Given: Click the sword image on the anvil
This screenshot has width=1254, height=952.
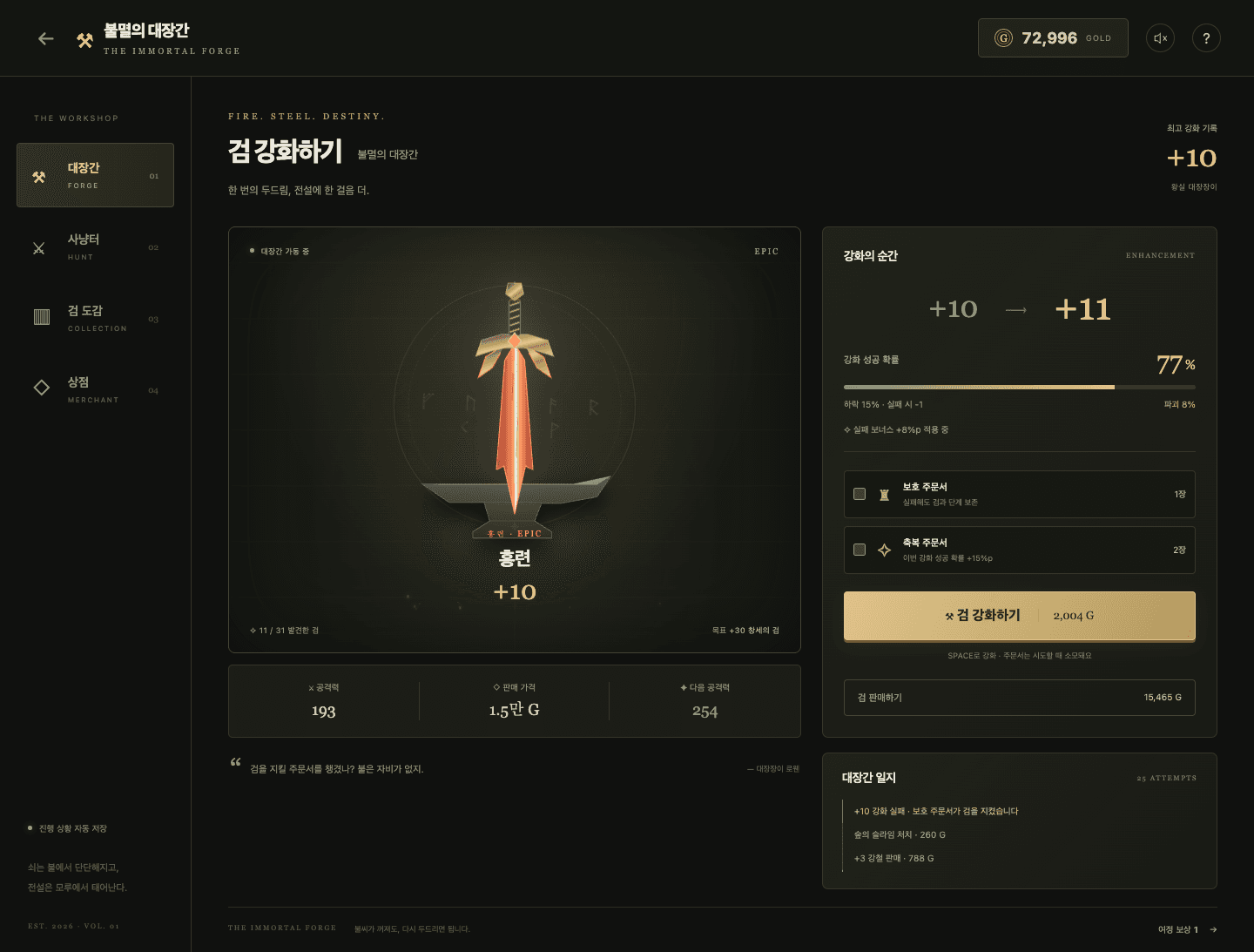Looking at the screenshot, I should 515,396.
